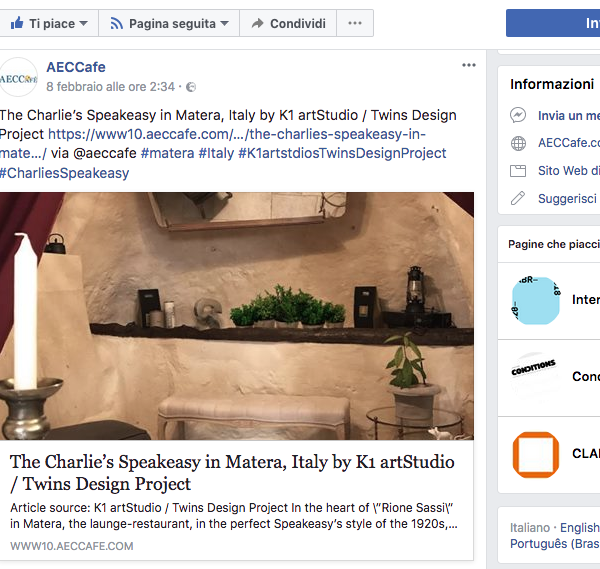
Task: Click the Suggerisci modifiche link
Action: 569,199
